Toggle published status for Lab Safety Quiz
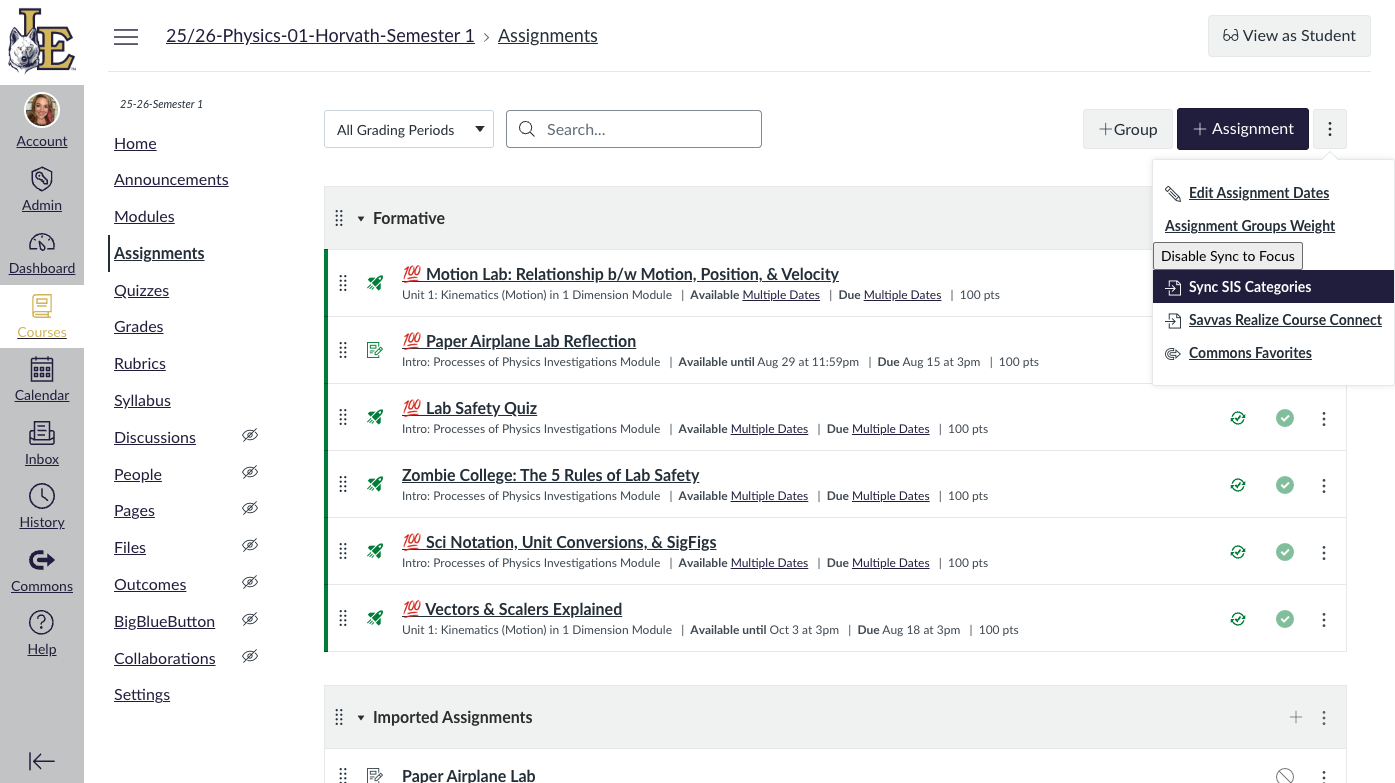This screenshot has width=1395, height=783. [1285, 418]
